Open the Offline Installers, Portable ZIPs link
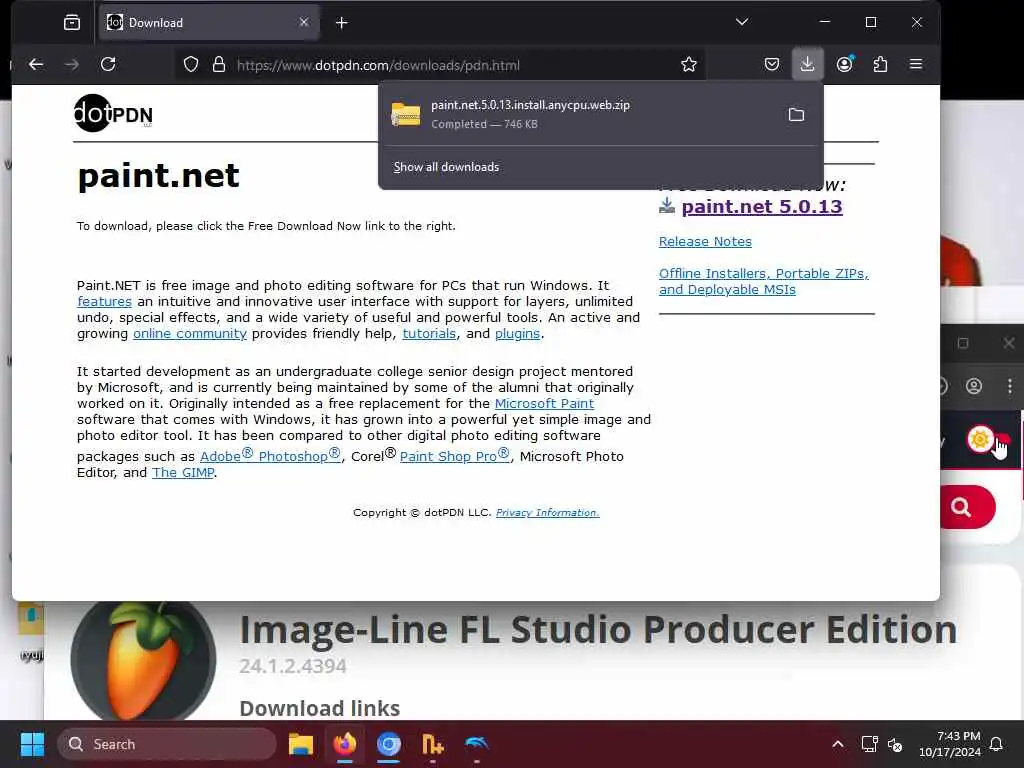1024x768 pixels. click(763, 281)
